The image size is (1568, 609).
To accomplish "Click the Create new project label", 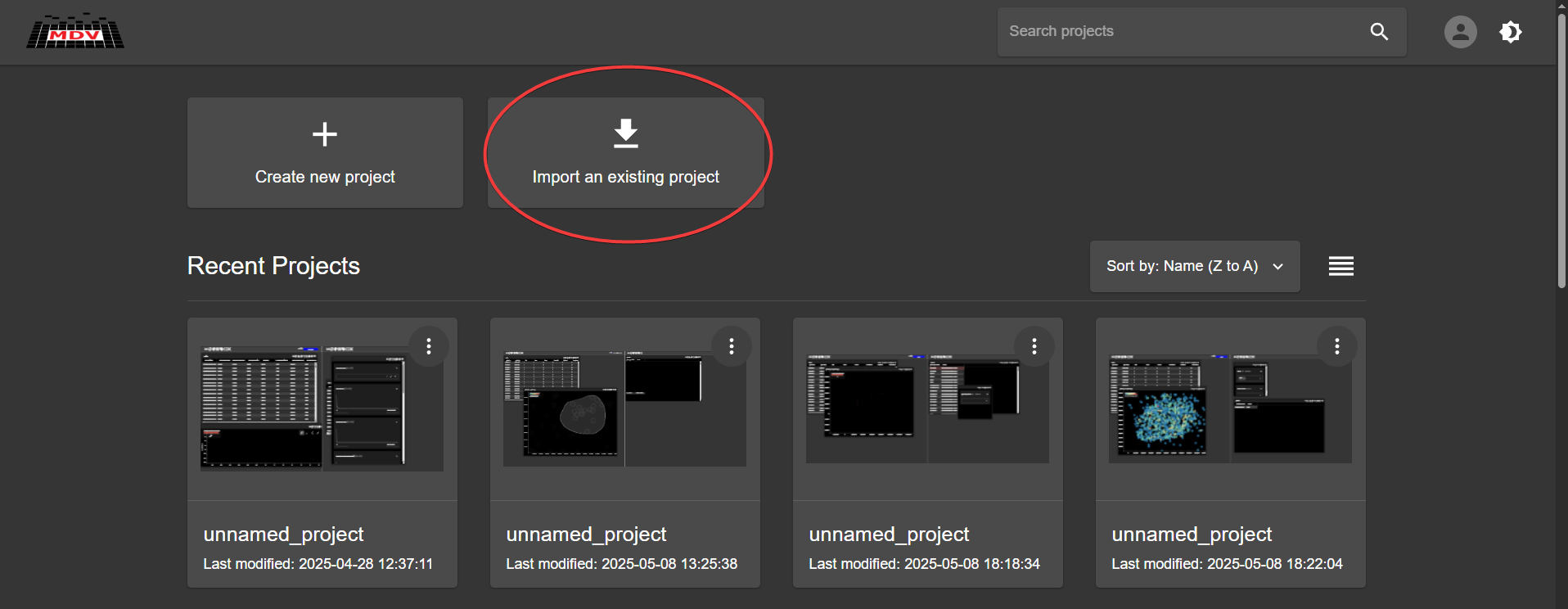I will [x=325, y=177].
